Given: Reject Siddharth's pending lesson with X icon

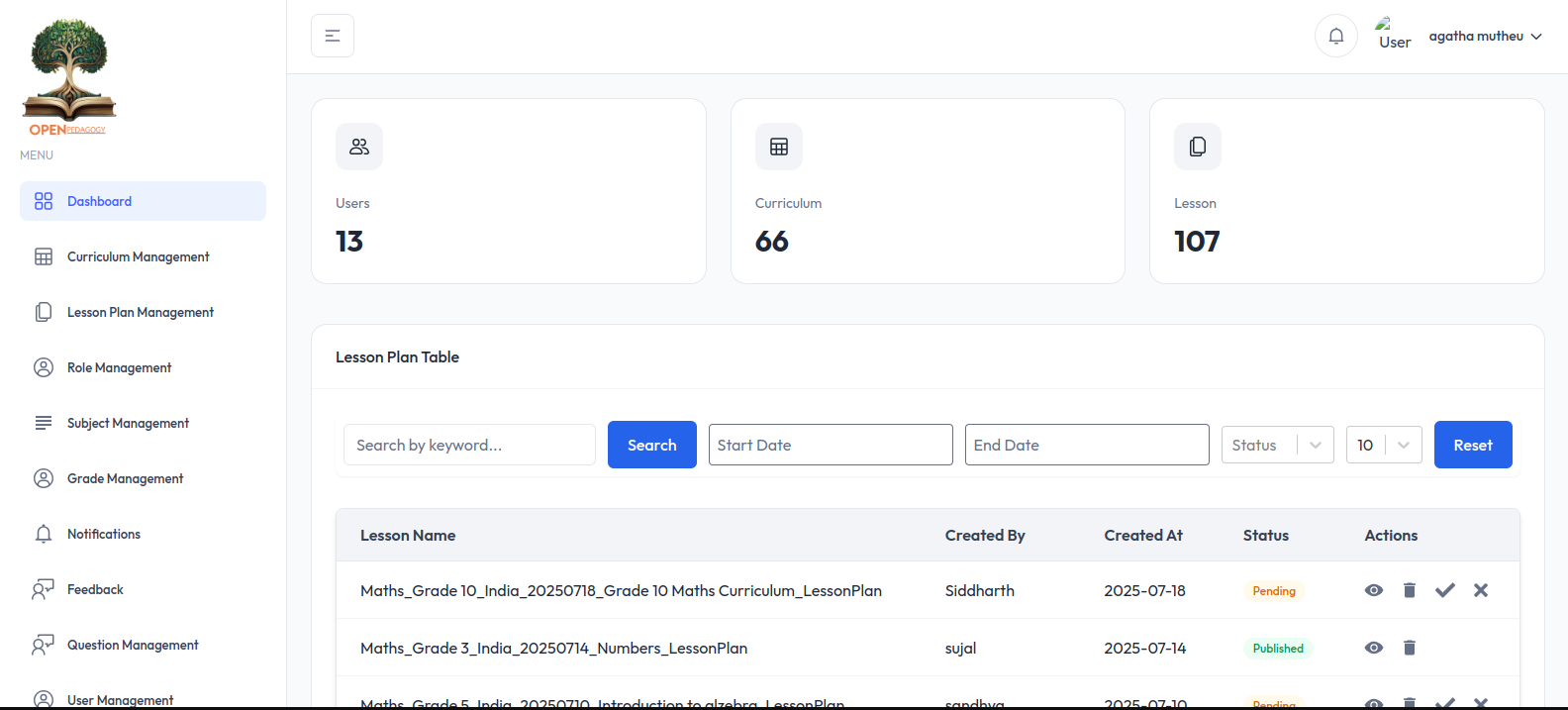Looking at the screenshot, I should [x=1481, y=590].
